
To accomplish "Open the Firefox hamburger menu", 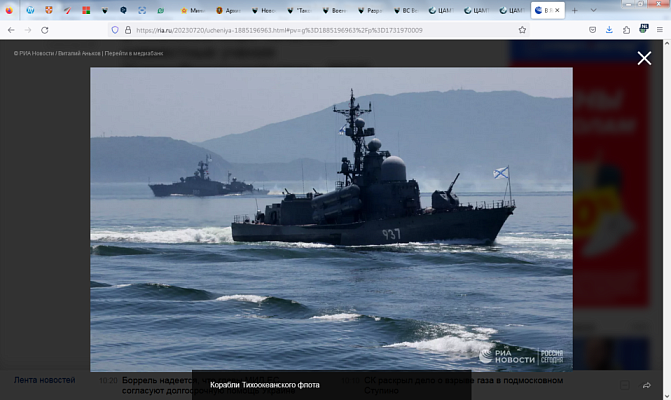I will (x=659, y=30).
